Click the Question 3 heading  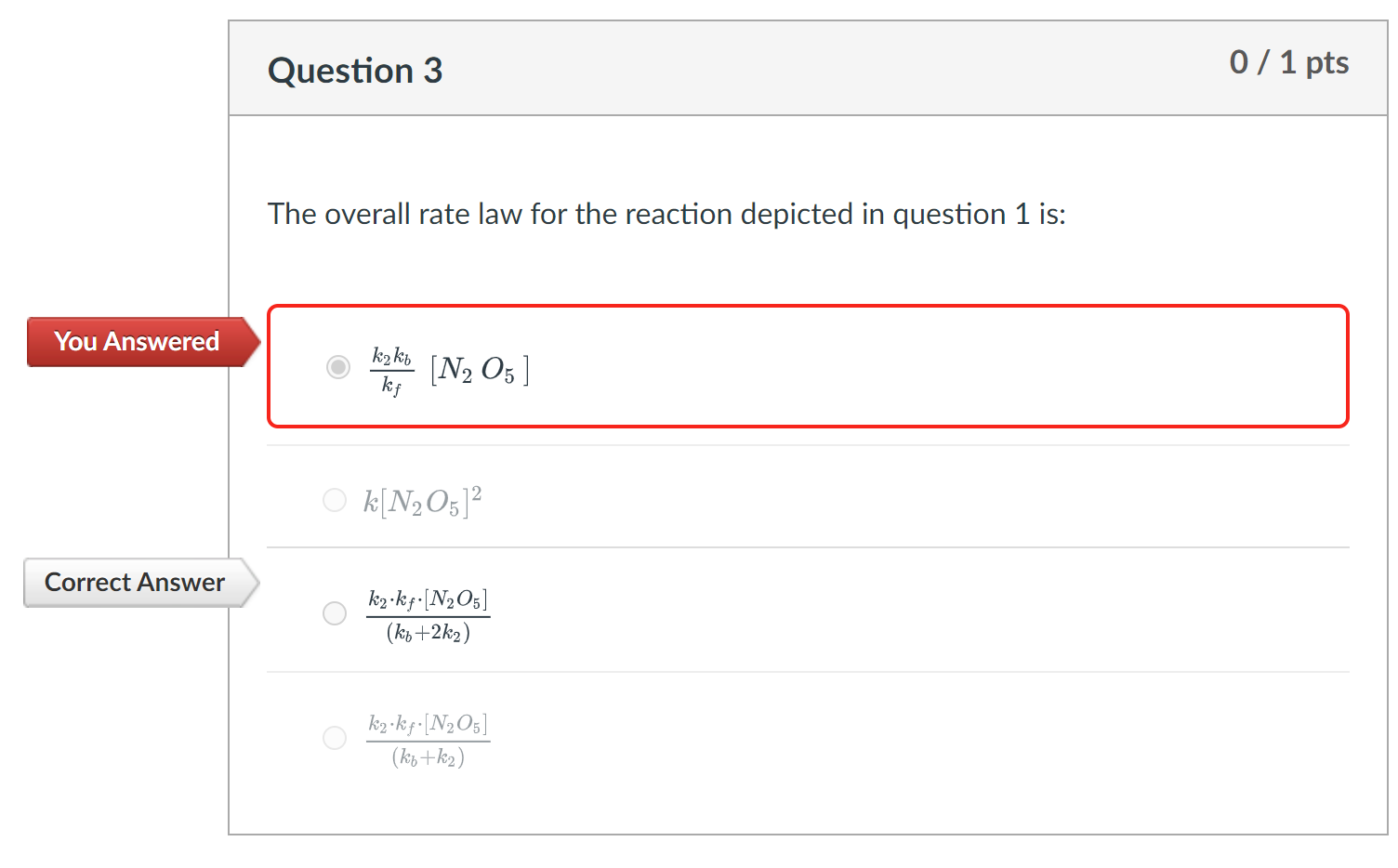(x=355, y=70)
